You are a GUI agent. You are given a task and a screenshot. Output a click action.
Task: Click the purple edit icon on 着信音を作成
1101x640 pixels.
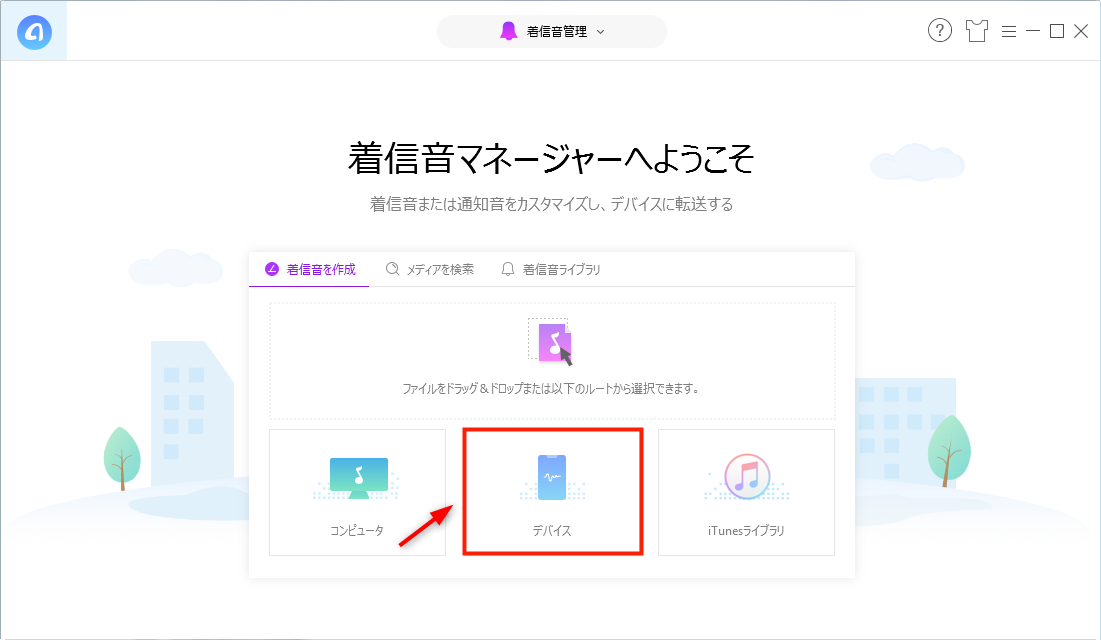point(272,269)
